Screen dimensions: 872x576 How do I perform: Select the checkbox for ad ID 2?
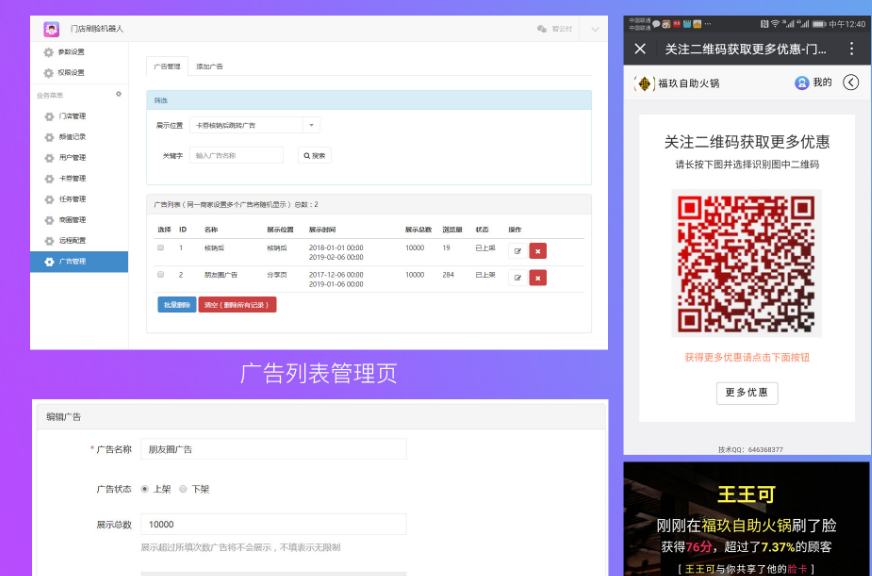(x=161, y=274)
